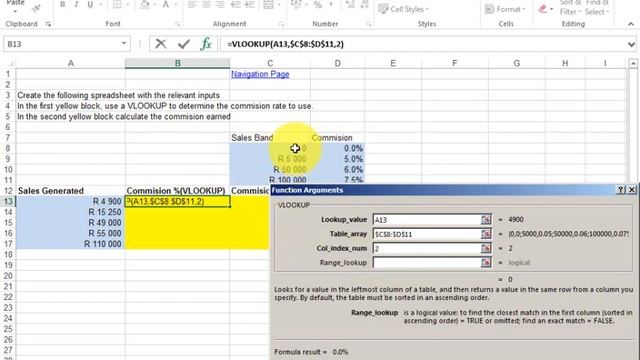This screenshot has width=640, height=360.
Task: Open Insert Function fx button
Action: coord(206,44)
